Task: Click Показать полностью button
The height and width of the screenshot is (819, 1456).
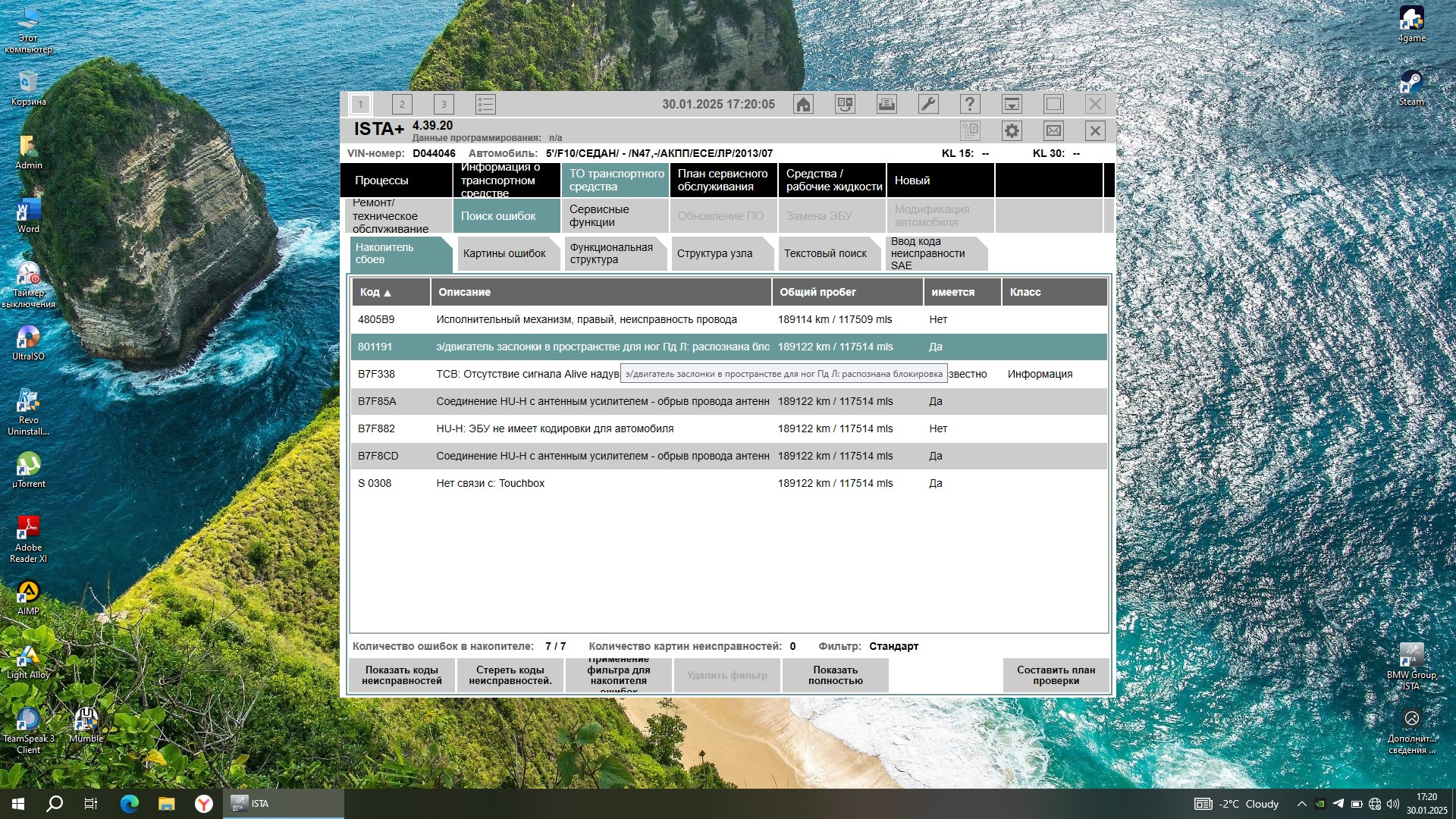Action: click(x=836, y=675)
